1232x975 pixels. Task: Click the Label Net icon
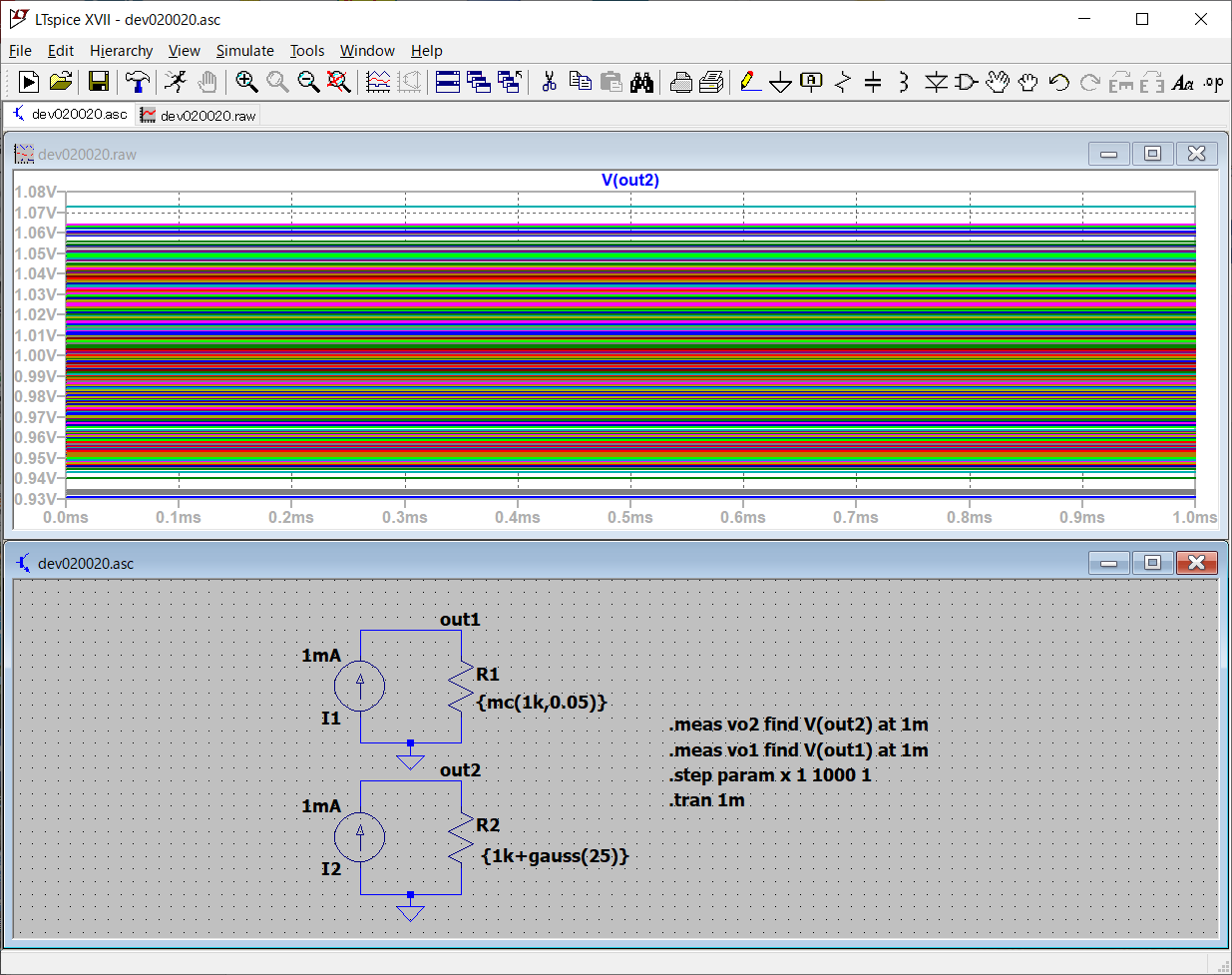tap(812, 82)
